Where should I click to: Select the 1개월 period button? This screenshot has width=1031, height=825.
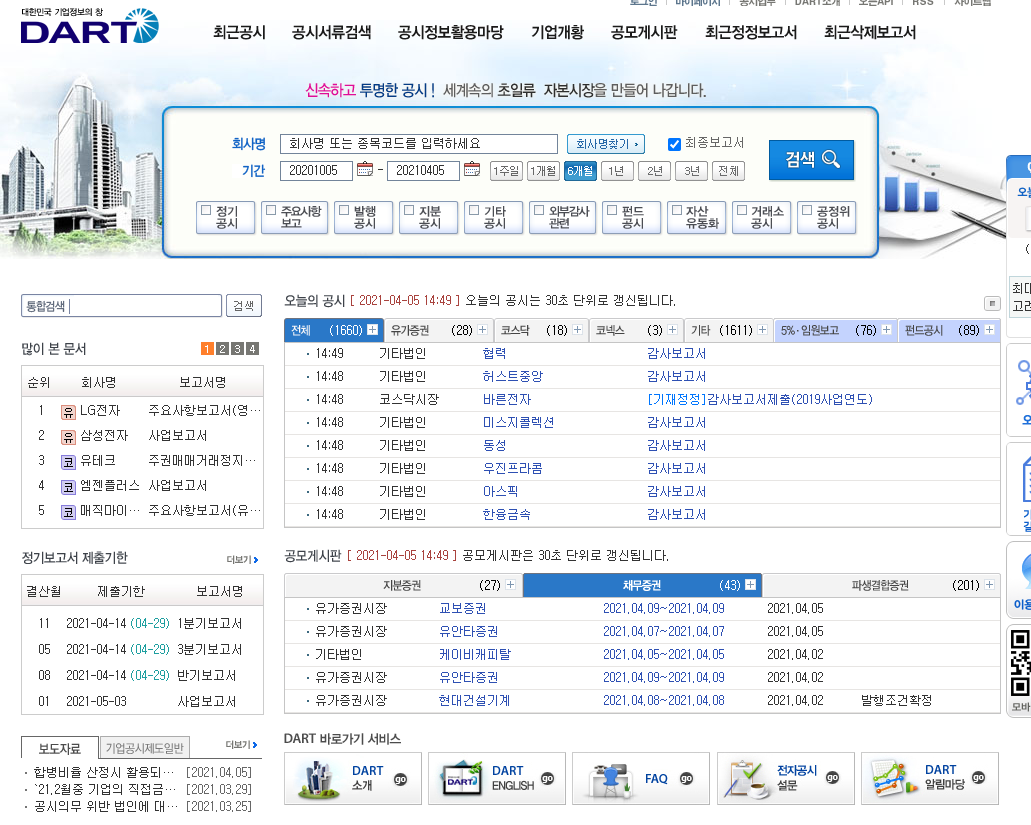543,171
